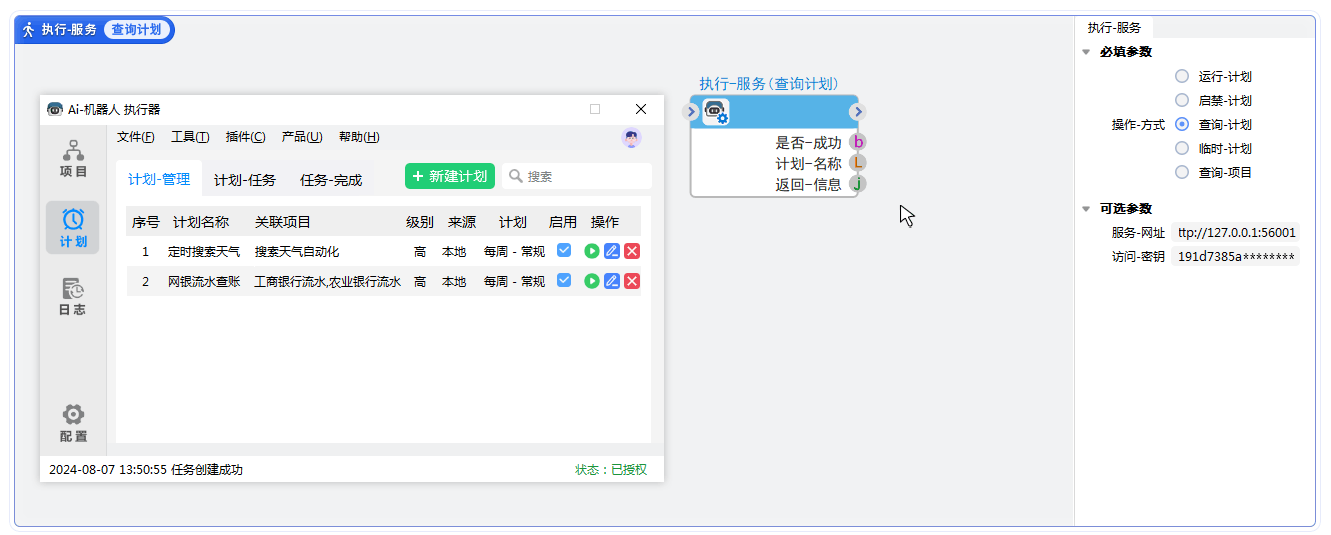The image size is (1331, 535).
Task: Toggle 启用 checkbox for 定时搜索天气
Action: click(564, 251)
